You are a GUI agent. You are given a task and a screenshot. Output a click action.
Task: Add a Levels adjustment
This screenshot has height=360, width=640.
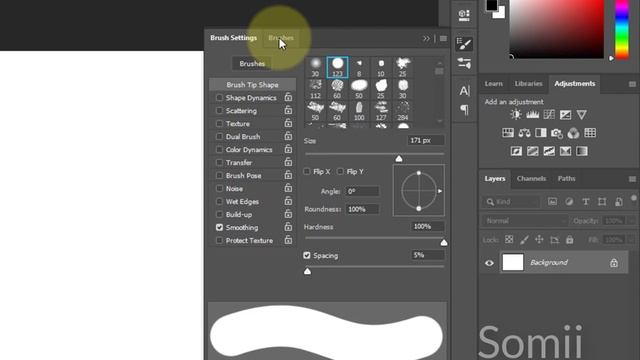tap(532, 115)
